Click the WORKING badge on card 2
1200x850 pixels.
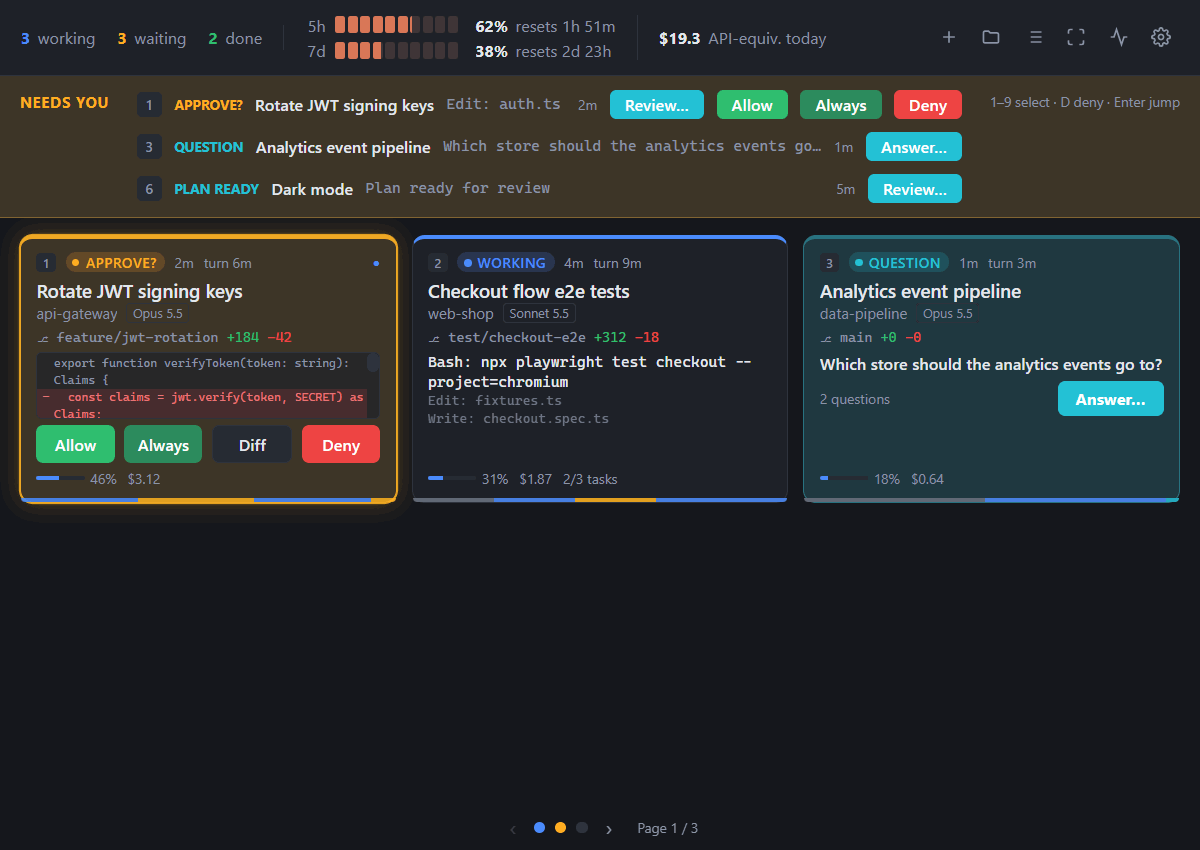pos(506,263)
